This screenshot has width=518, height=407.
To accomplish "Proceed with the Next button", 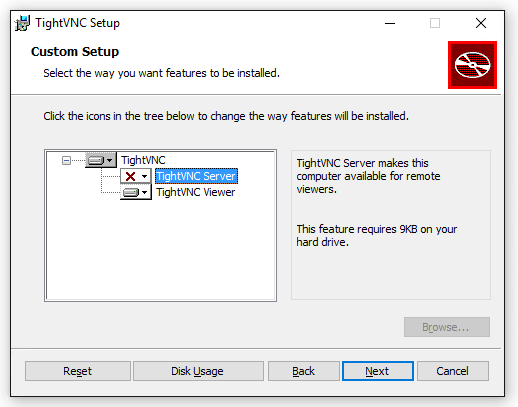I will tap(378, 371).
